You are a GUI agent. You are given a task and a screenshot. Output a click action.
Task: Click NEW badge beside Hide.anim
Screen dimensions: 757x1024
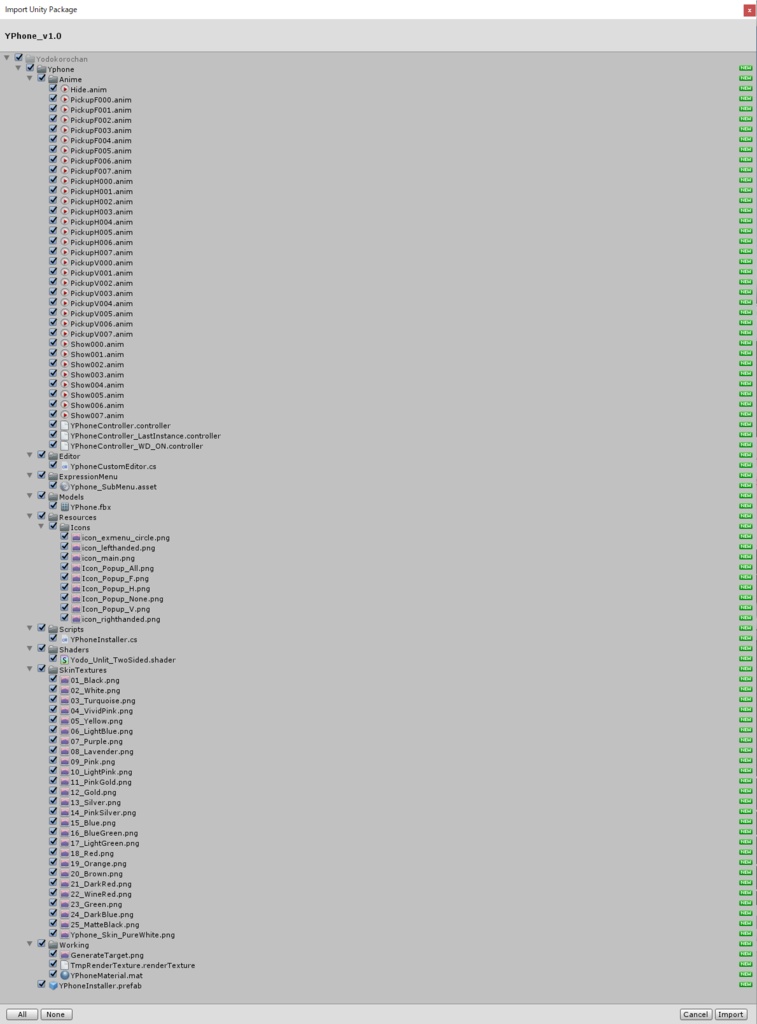coord(745,89)
